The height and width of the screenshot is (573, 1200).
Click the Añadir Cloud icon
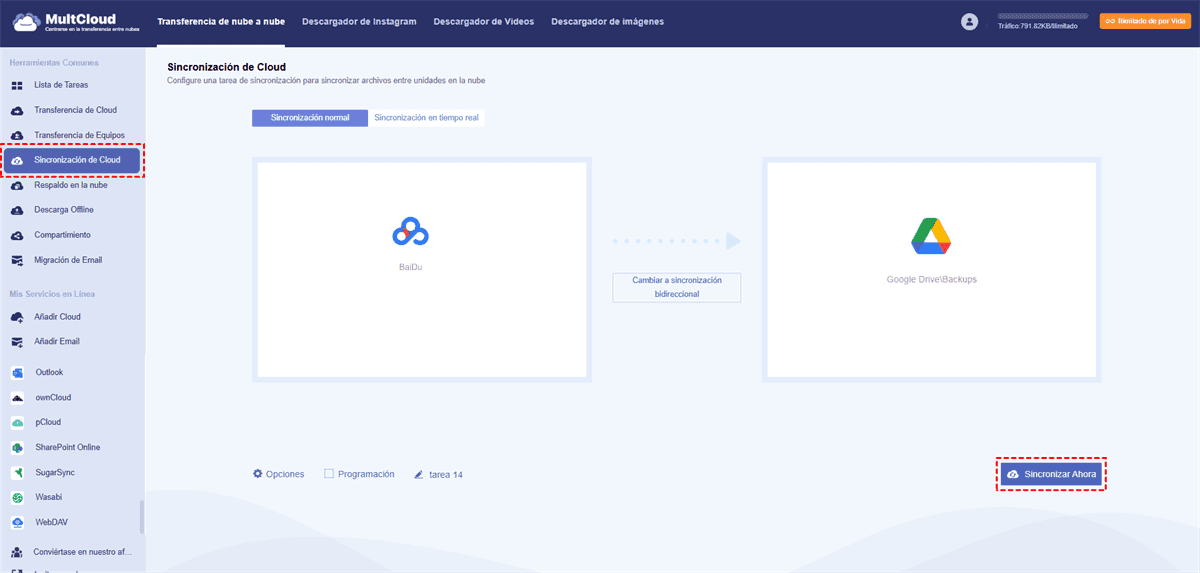click(x=17, y=317)
